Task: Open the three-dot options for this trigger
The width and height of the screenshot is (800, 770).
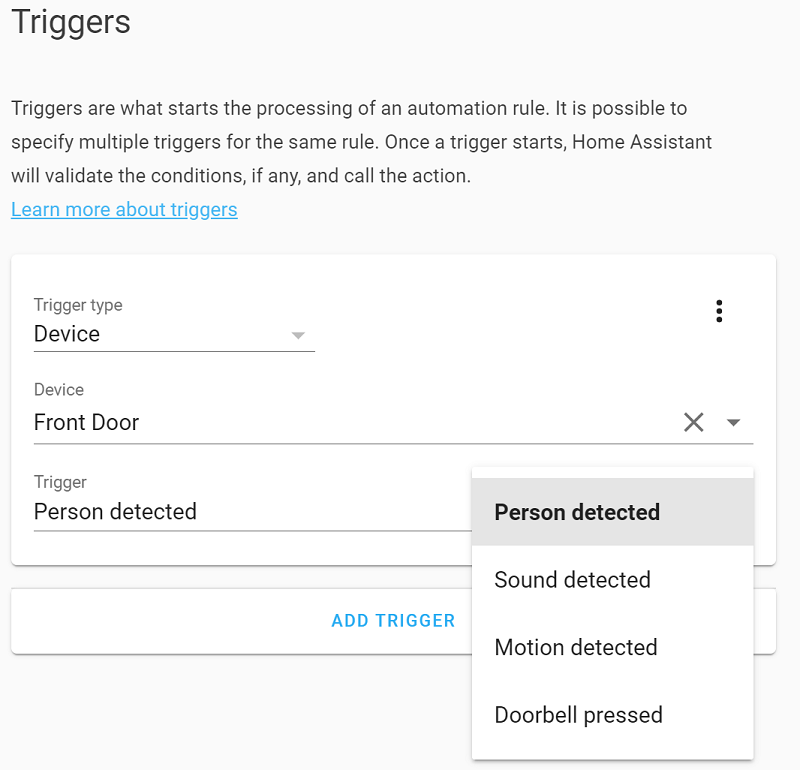Action: 719,311
